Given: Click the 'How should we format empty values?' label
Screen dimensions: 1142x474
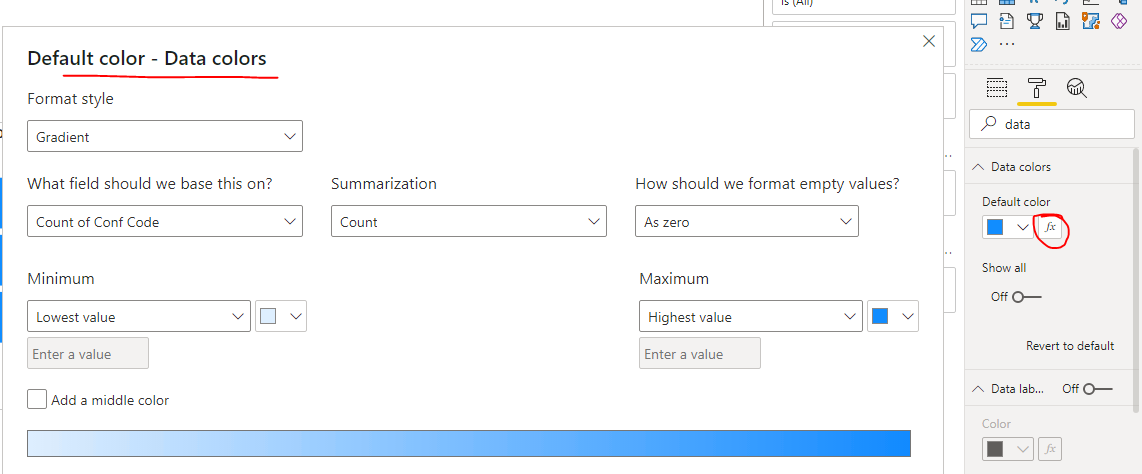Looking at the screenshot, I should tap(768, 183).
